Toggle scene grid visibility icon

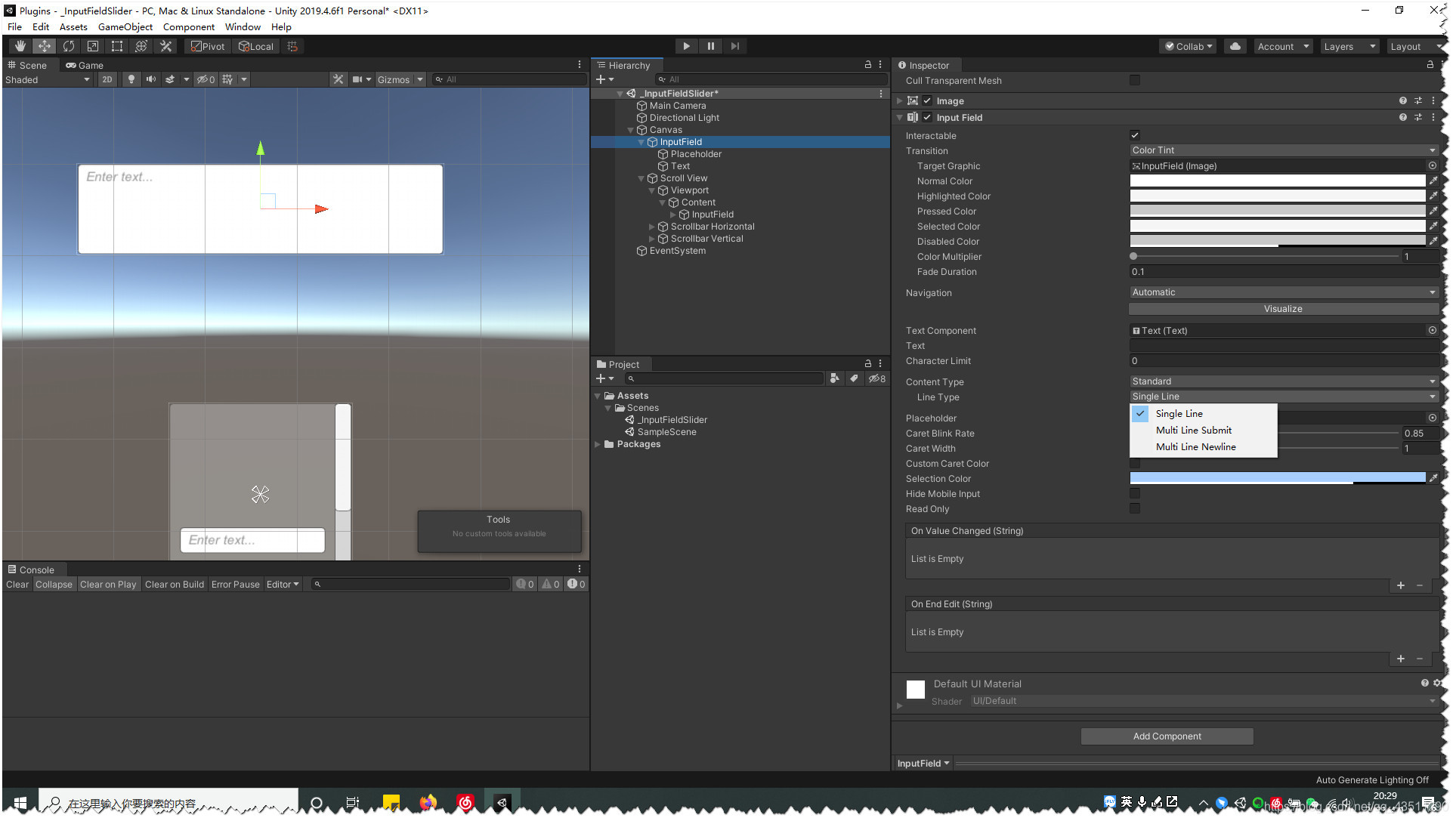pos(227,79)
